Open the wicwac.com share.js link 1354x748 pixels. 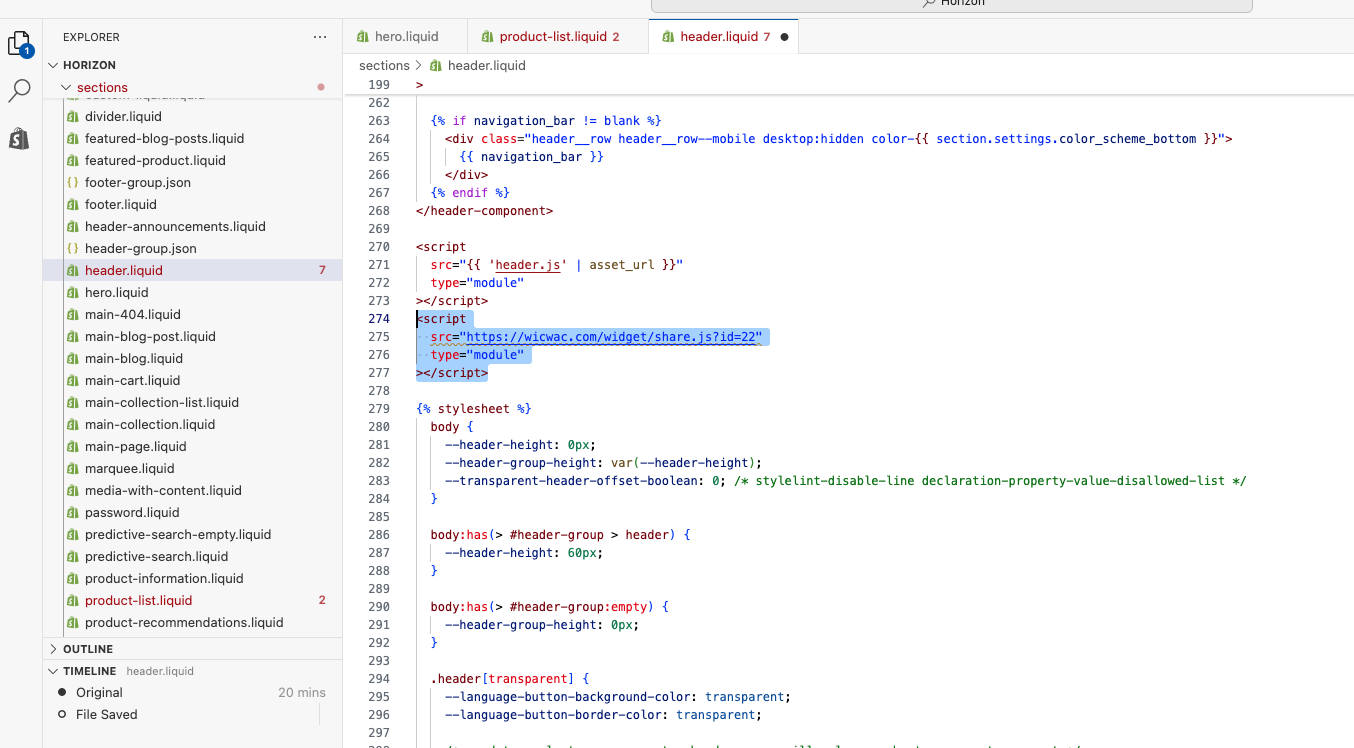613,337
